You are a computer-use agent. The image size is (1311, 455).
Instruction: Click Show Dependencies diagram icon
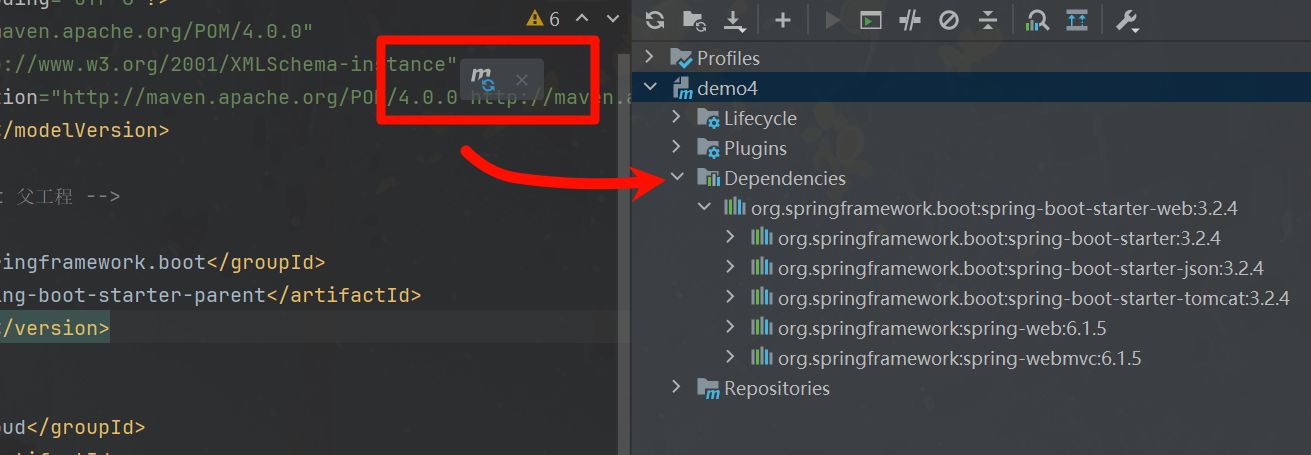click(x=1037, y=20)
